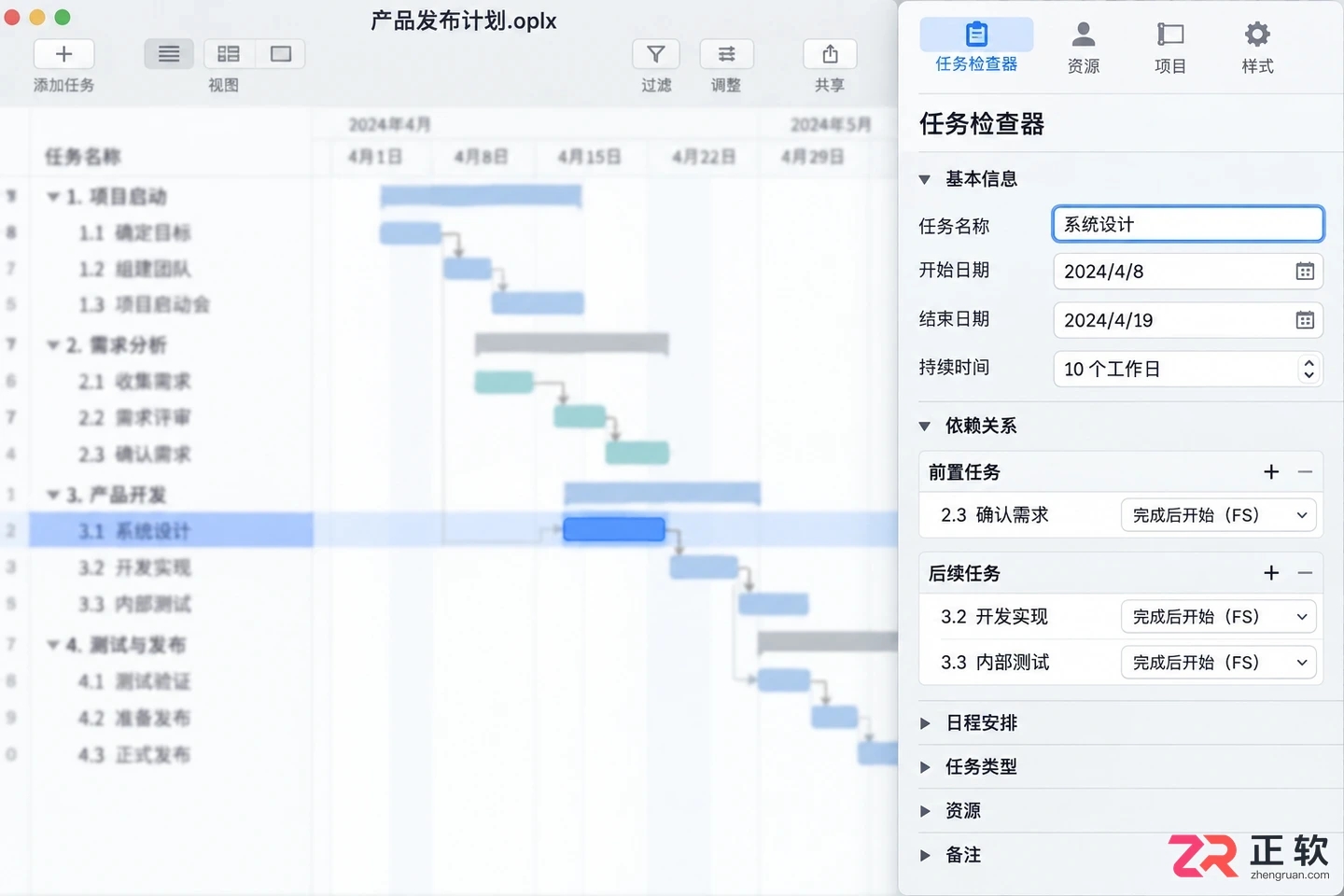The image size is (1344, 896).
Task: Open calendar picker for 开始日期
Action: point(1305,272)
